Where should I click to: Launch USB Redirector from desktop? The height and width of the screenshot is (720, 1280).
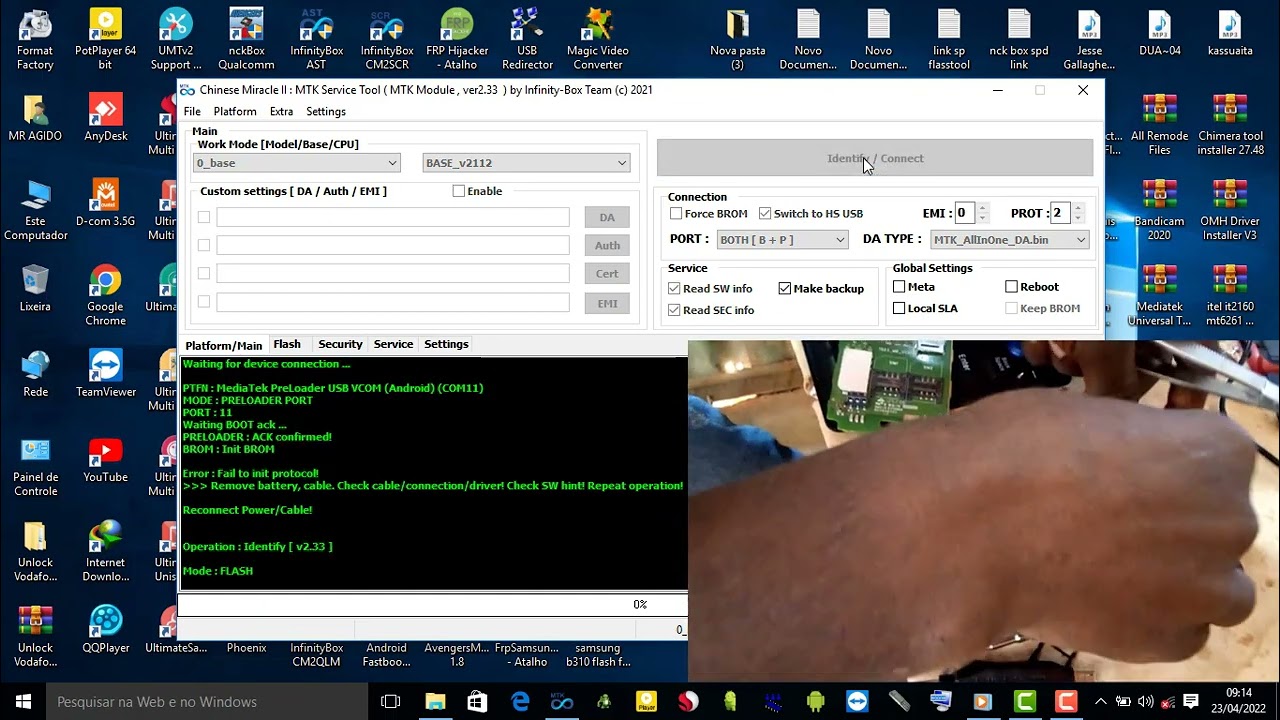[x=527, y=40]
